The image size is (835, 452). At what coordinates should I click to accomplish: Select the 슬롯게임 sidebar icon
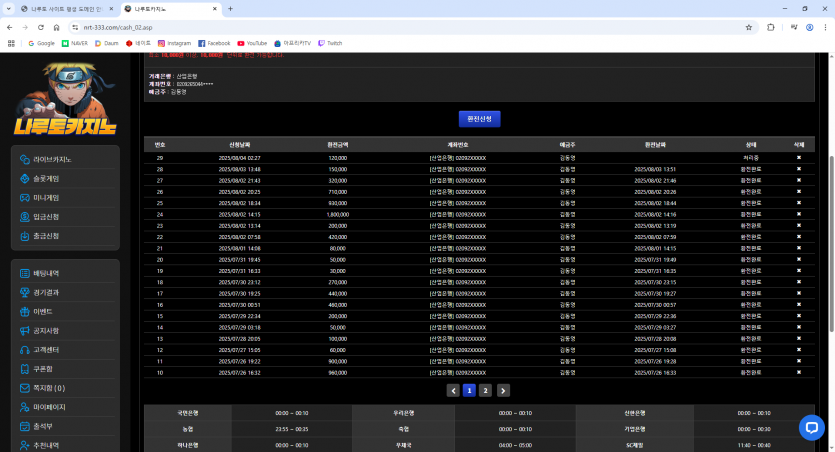tap(24, 179)
